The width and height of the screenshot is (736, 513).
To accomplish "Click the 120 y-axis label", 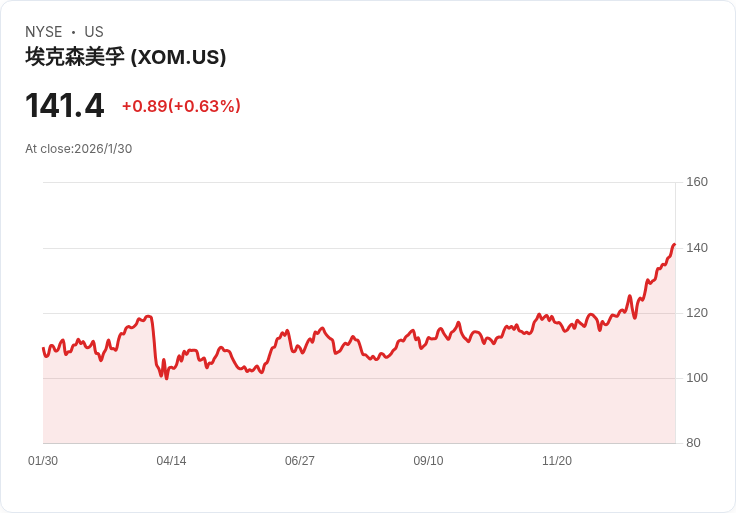I will tap(697, 313).
